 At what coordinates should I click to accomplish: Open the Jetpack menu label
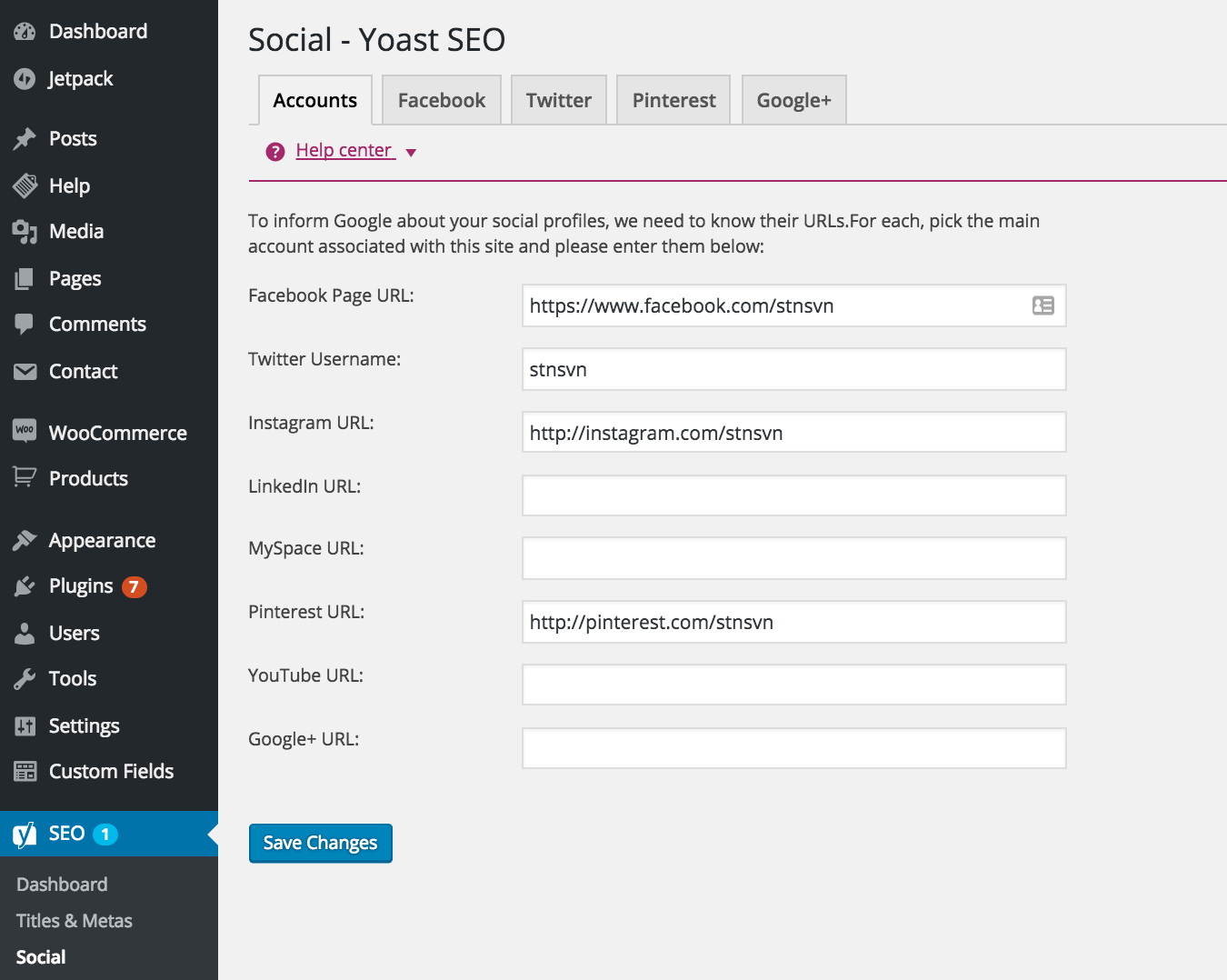81,79
